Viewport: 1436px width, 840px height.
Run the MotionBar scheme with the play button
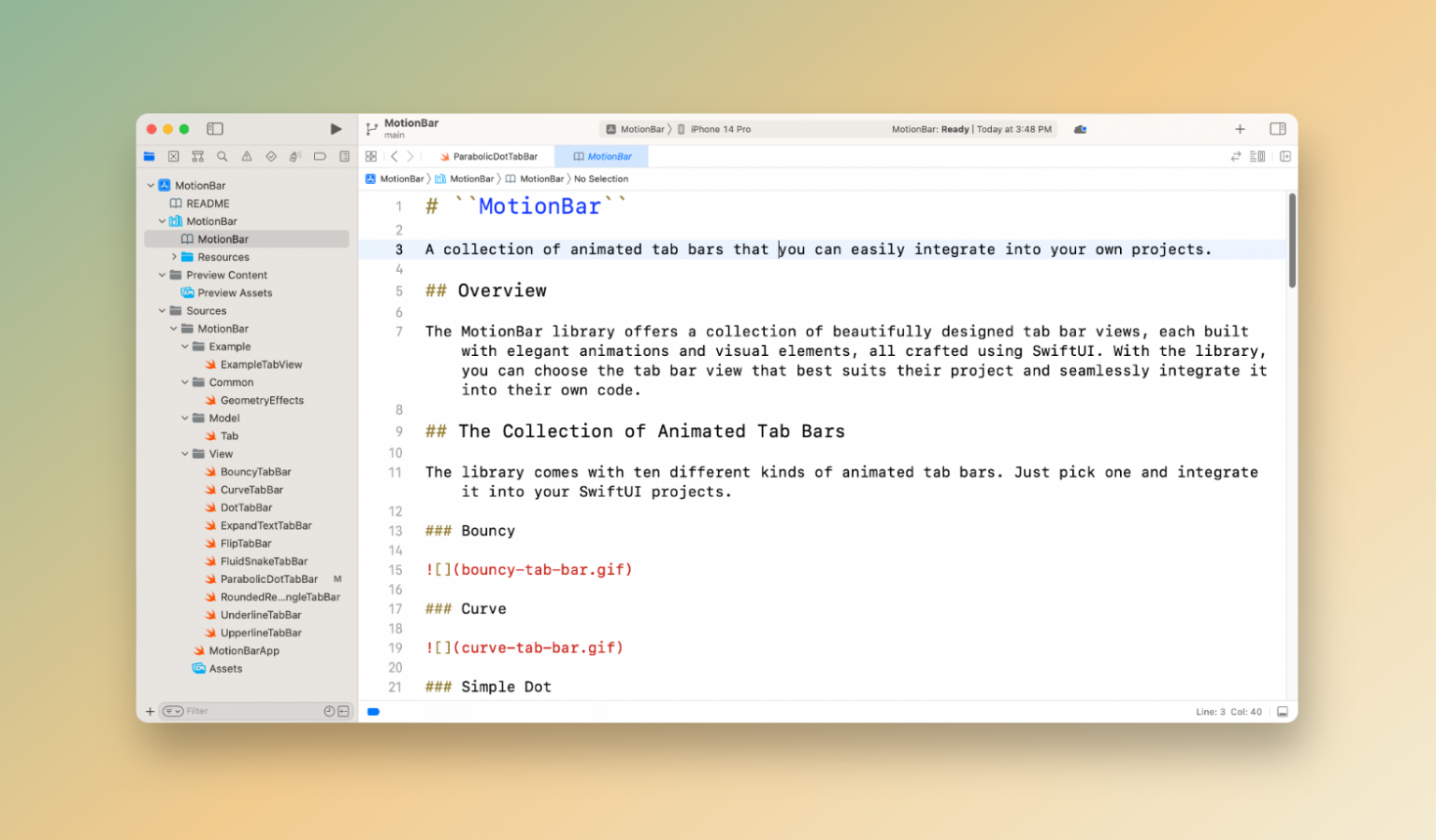pos(336,129)
